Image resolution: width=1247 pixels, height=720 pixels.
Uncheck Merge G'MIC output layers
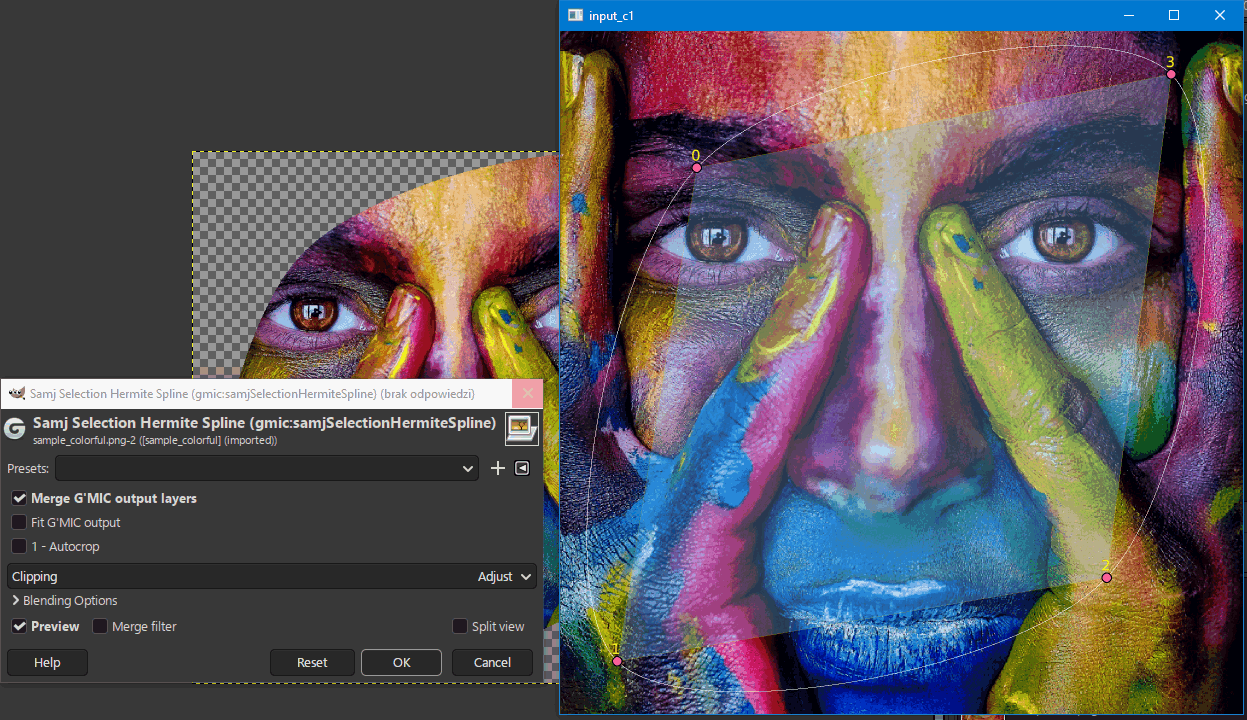[19, 498]
